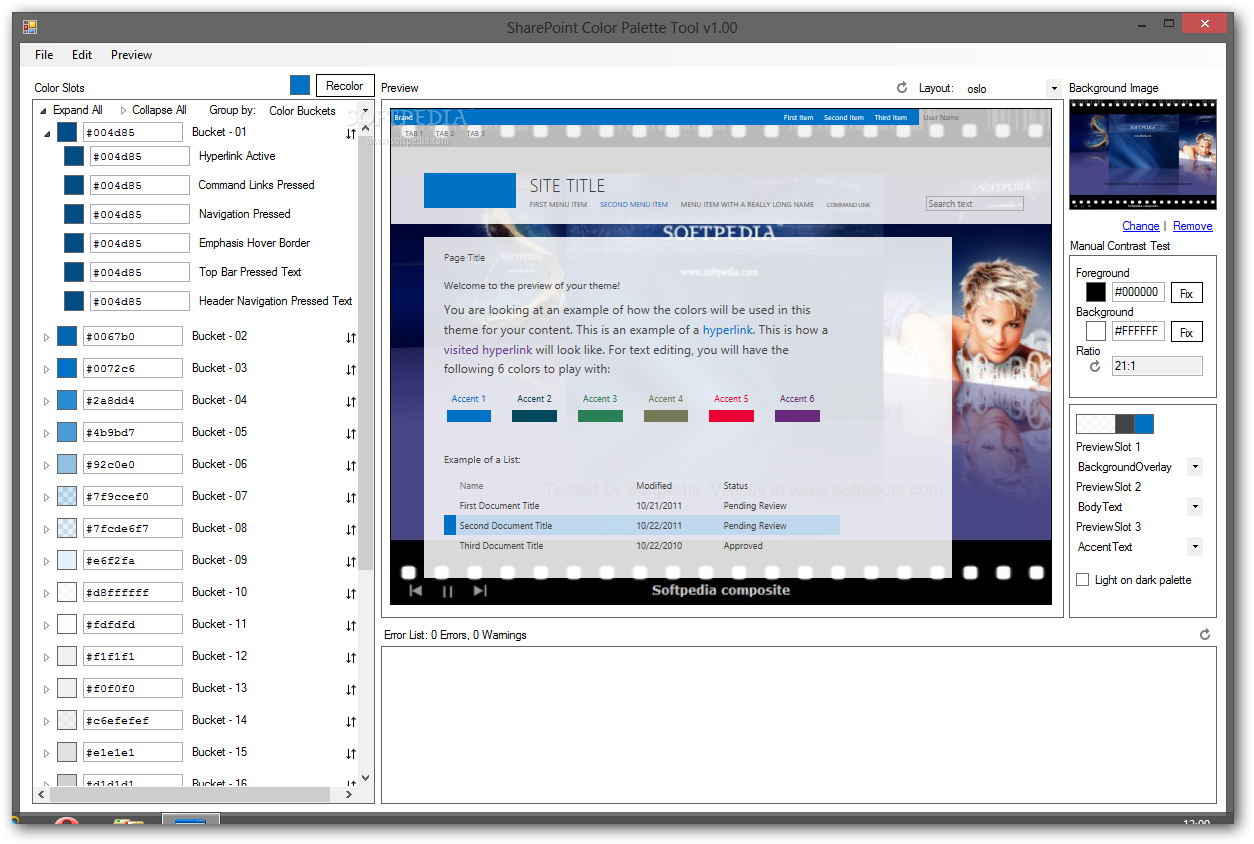Click Collapse All in Color Slots

point(159,110)
